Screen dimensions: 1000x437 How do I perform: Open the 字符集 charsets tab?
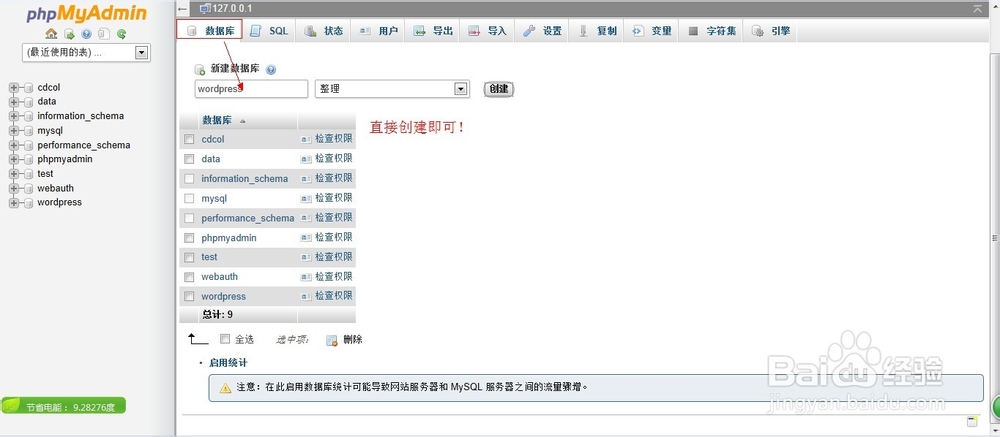point(712,31)
